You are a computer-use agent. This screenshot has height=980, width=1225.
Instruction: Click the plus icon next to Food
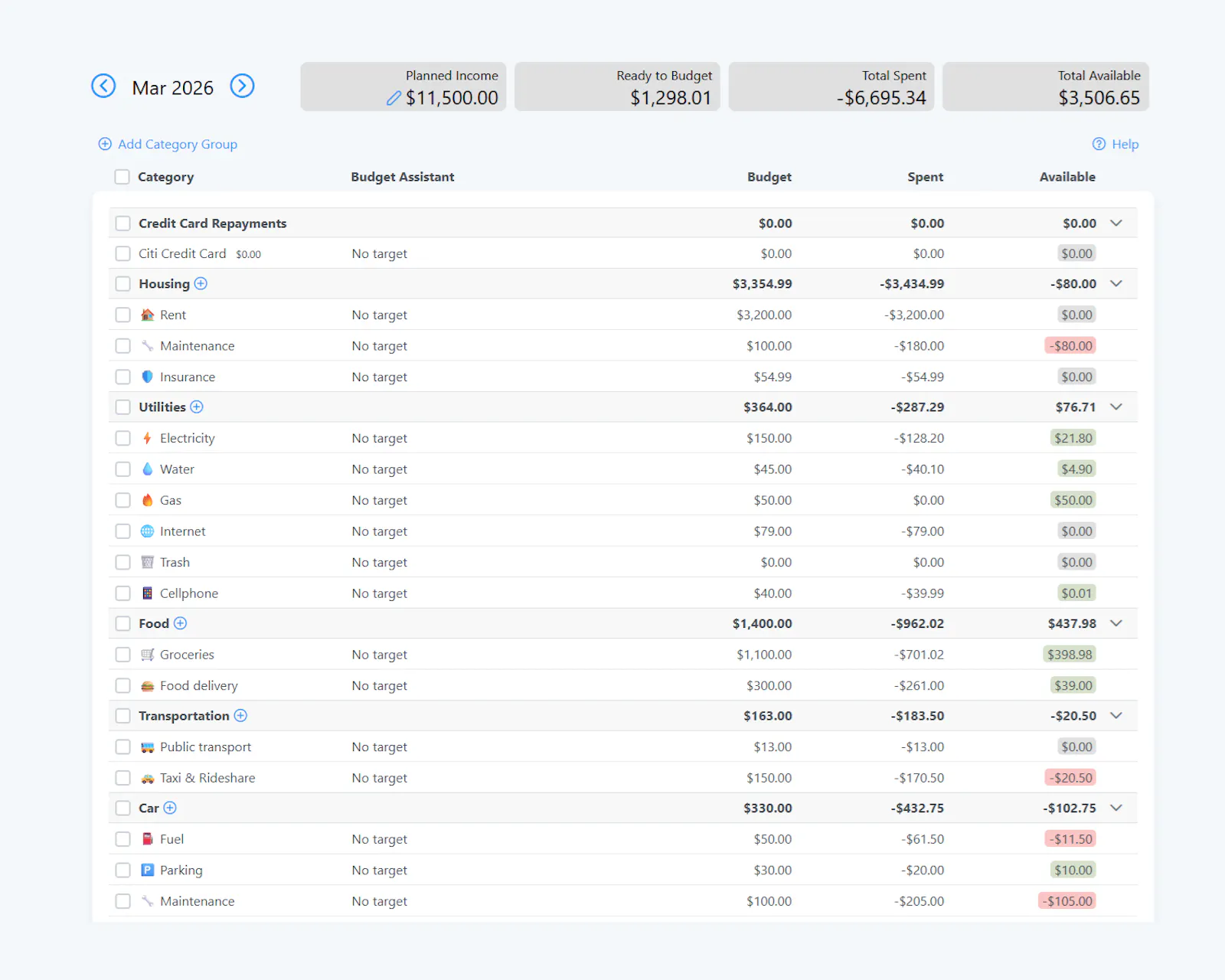pos(180,623)
